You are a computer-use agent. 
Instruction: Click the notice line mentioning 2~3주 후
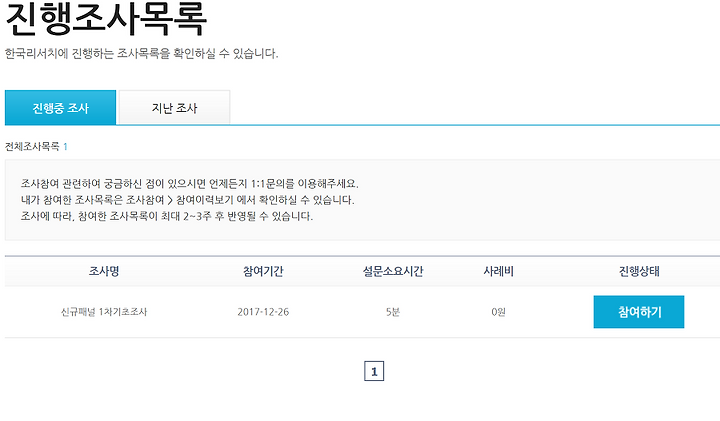(167, 216)
